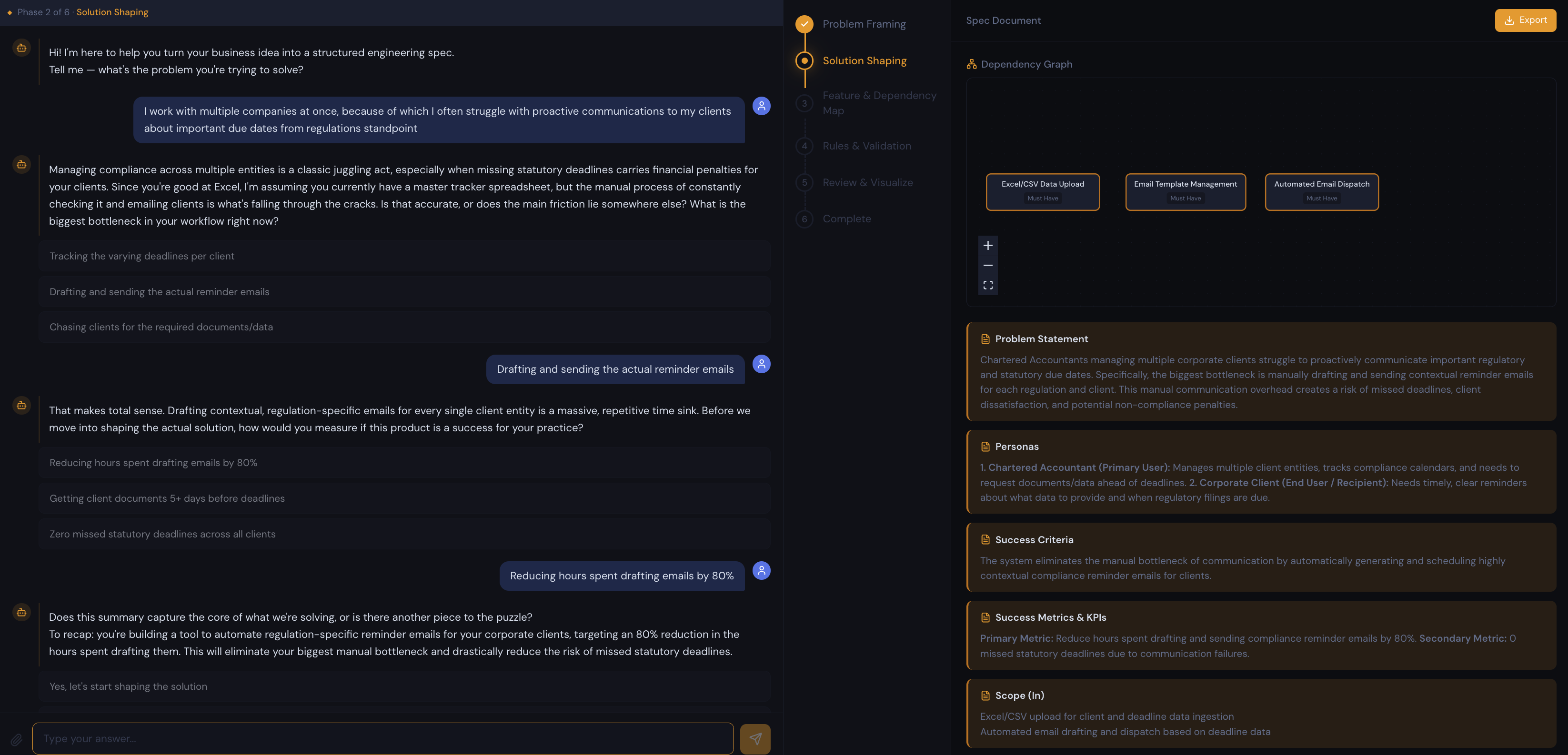Select the Email Template Management node
Image resolution: width=1568 pixels, height=755 pixels.
(x=1185, y=192)
